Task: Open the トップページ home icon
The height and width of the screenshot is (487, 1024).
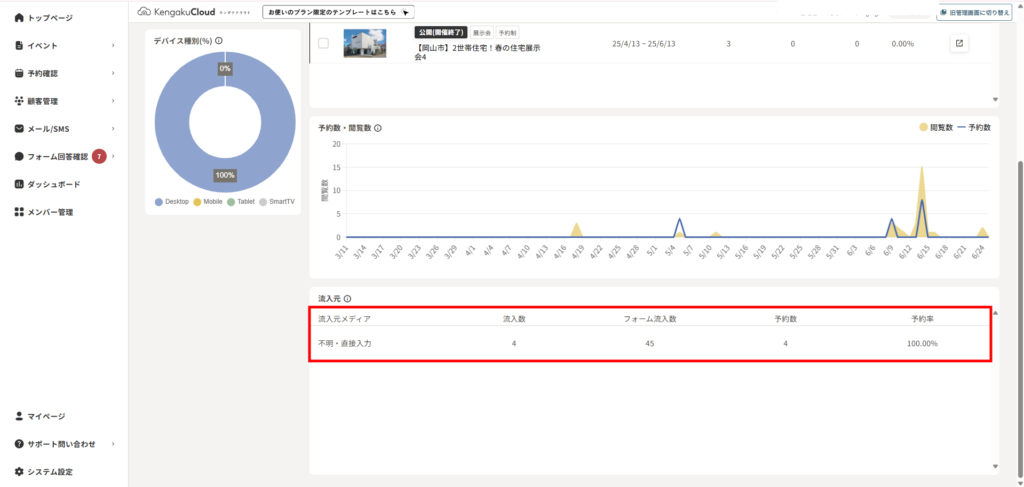Action: point(19,18)
